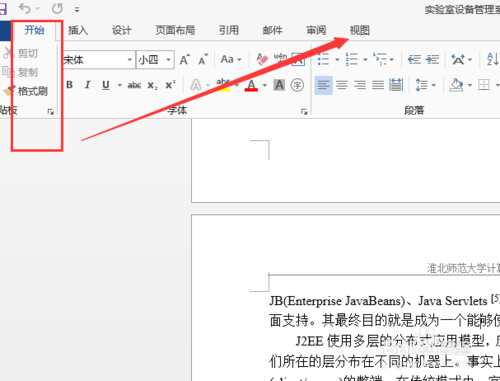Toggle Italic formatting
This screenshot has width=500, height=381.
point(87,85)
